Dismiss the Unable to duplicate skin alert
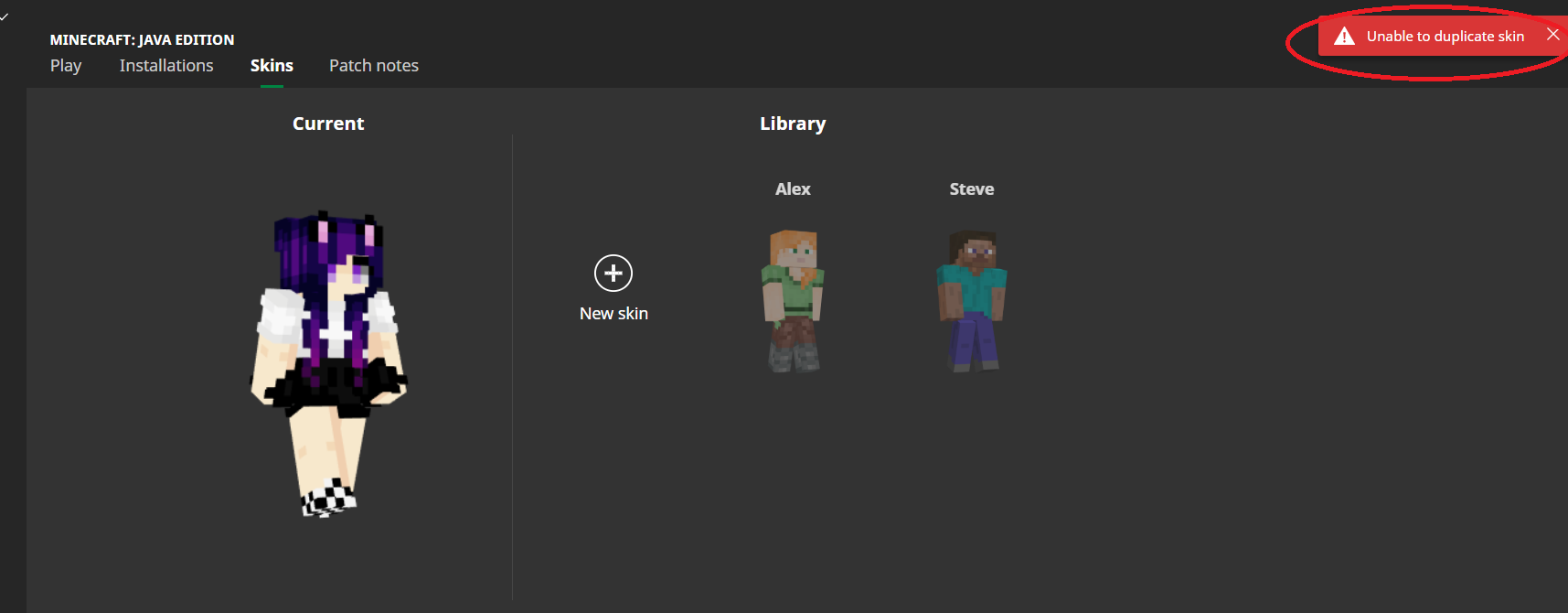 click(x=1552, y=35)
